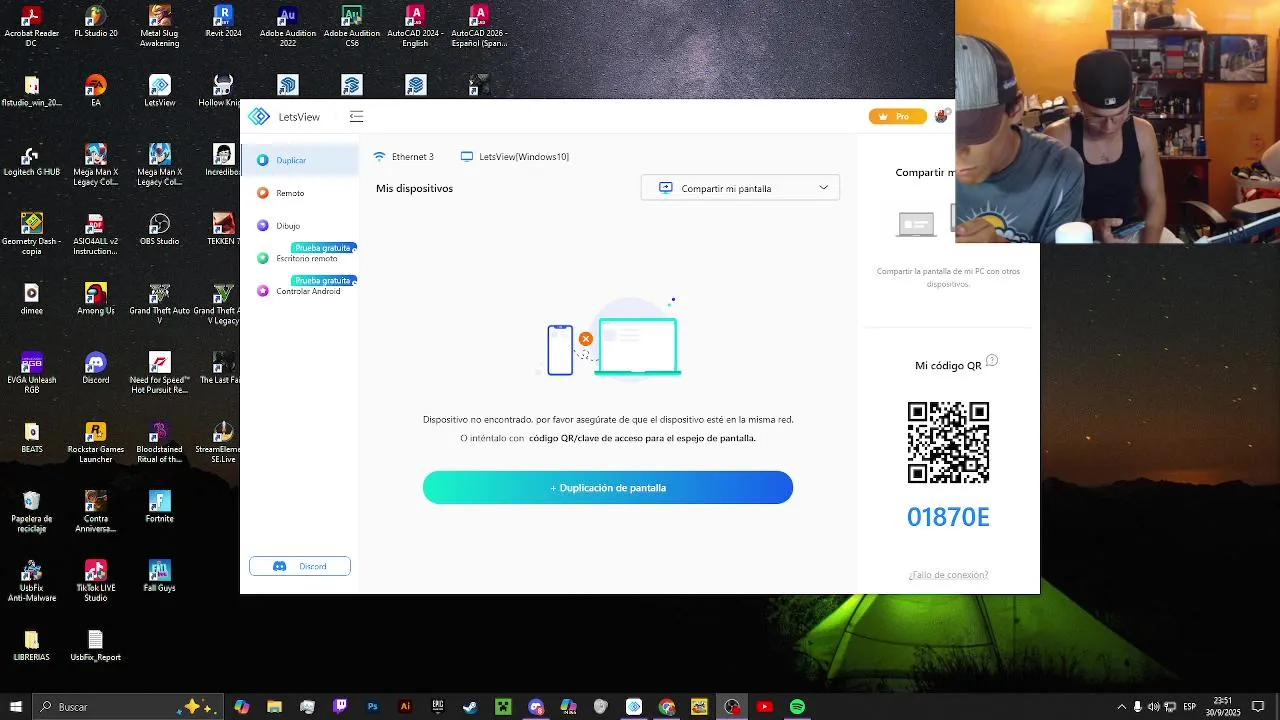The width and height of the screenshot is (1280, 720).
Task: Open TikTok LIVE Studio desktop icon
Action: [x=96, y=581]
